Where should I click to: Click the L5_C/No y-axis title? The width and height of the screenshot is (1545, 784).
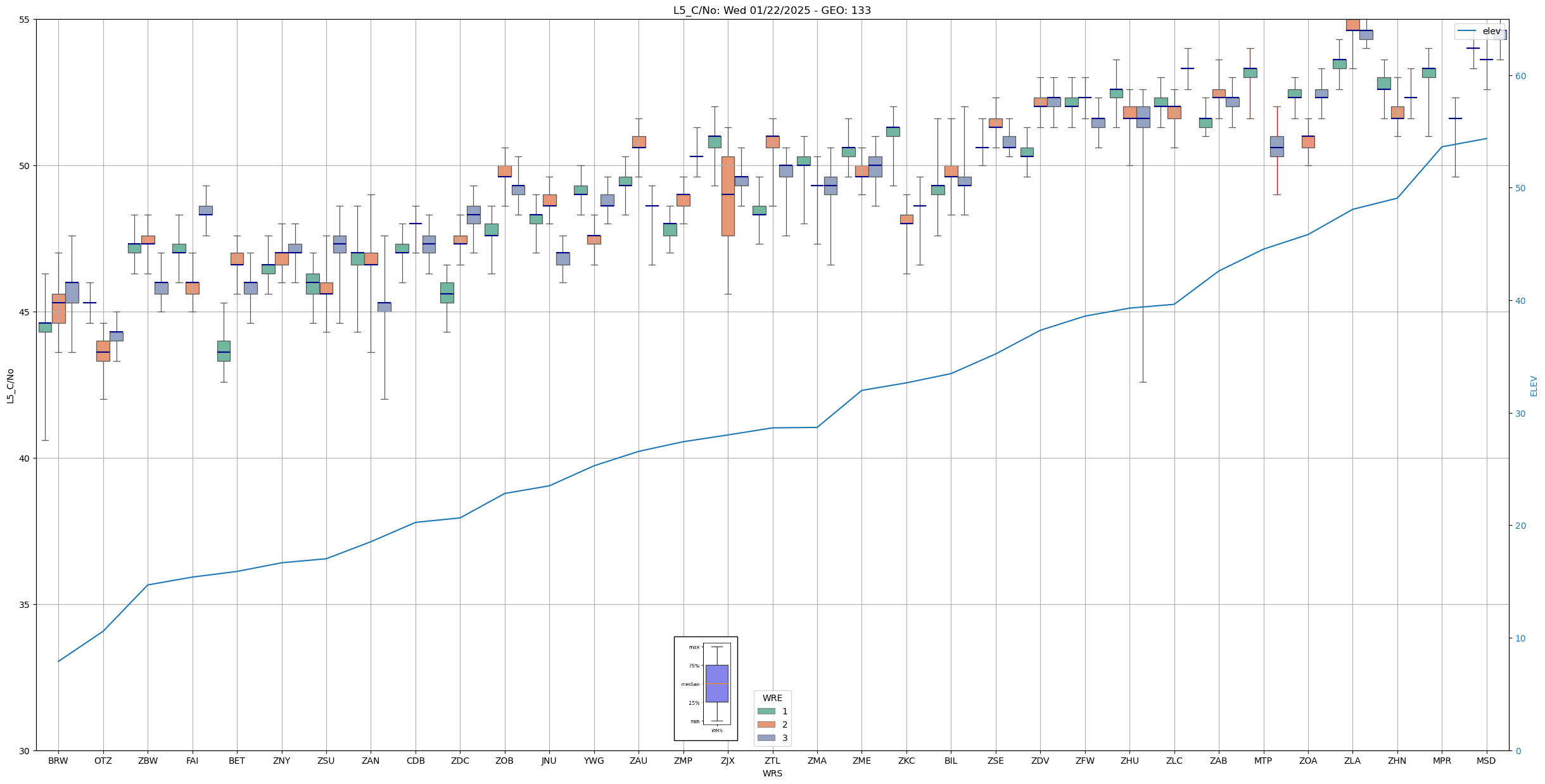(10, 386)
